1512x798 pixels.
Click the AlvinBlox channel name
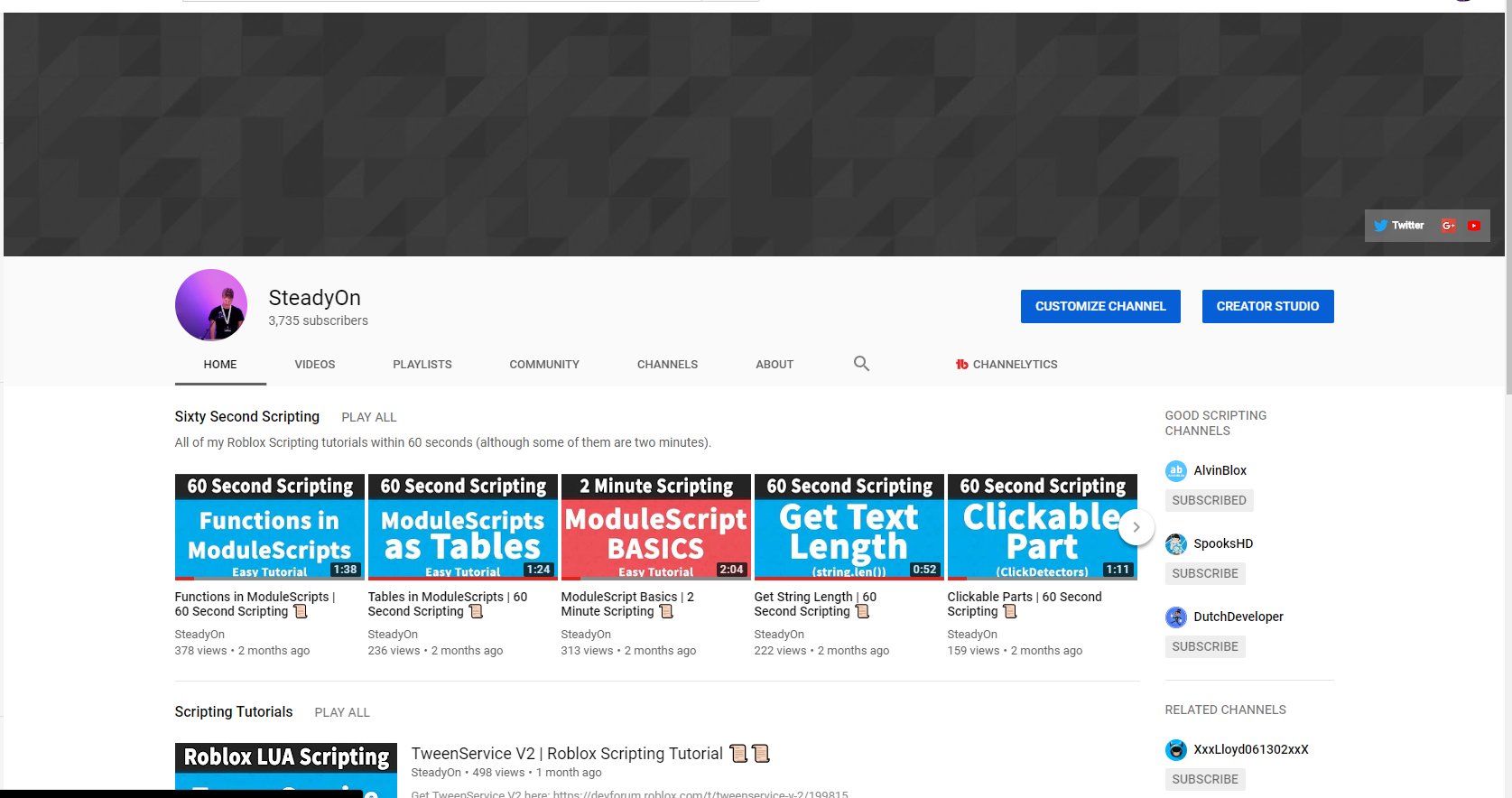tap(1220, 470)
